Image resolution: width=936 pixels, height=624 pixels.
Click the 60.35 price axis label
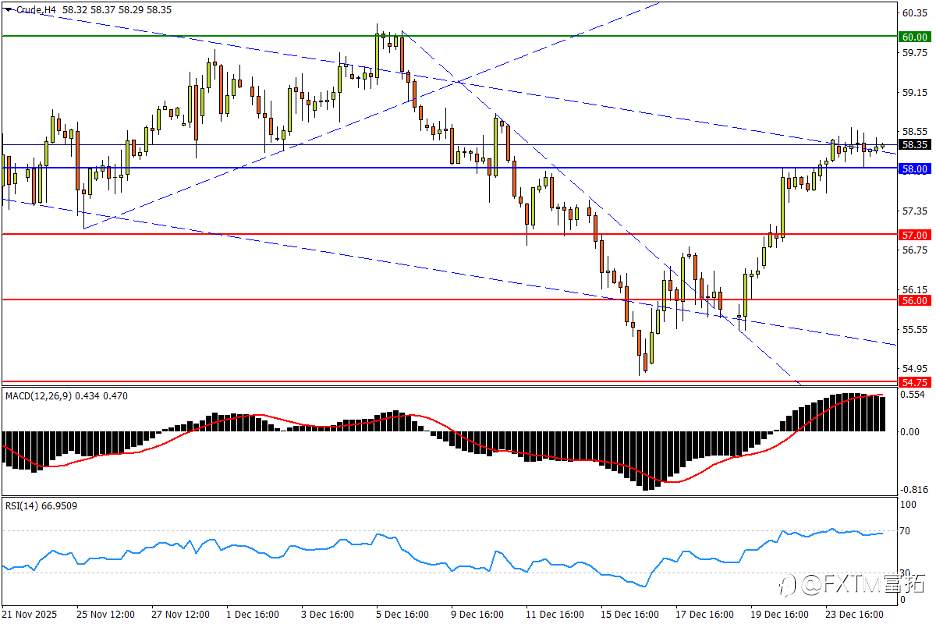coord(915,13)
